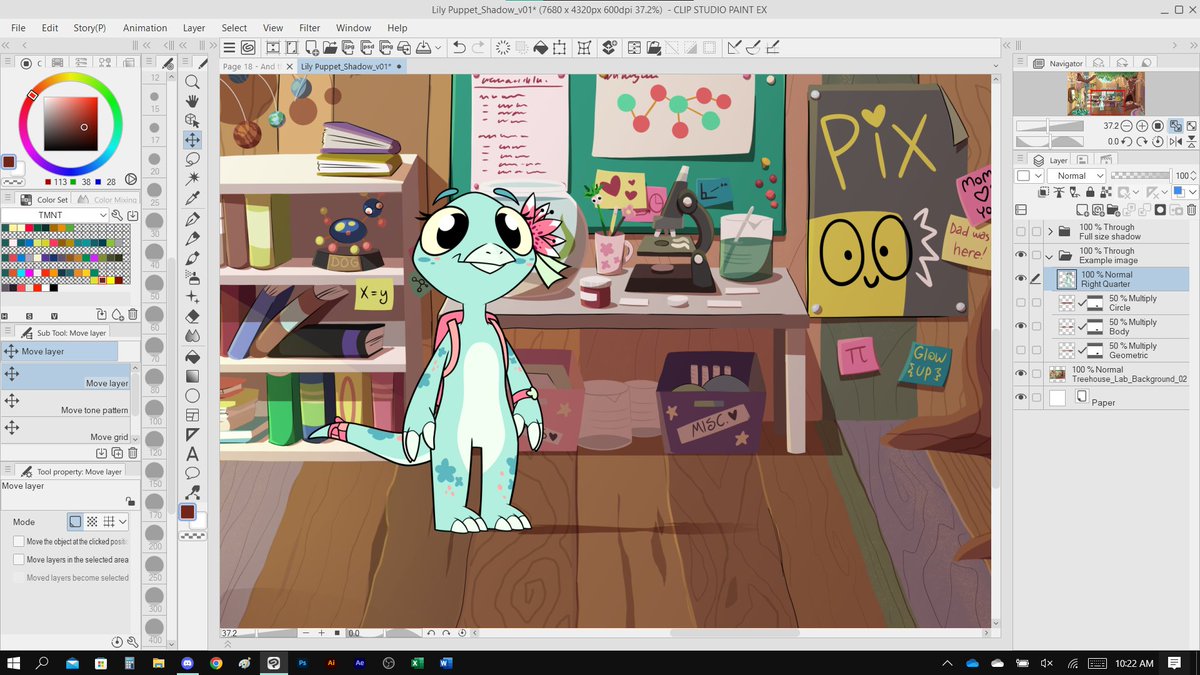
Task: Hide the Paper layer
Action: pyautogui.click(x=1021, y=398)
